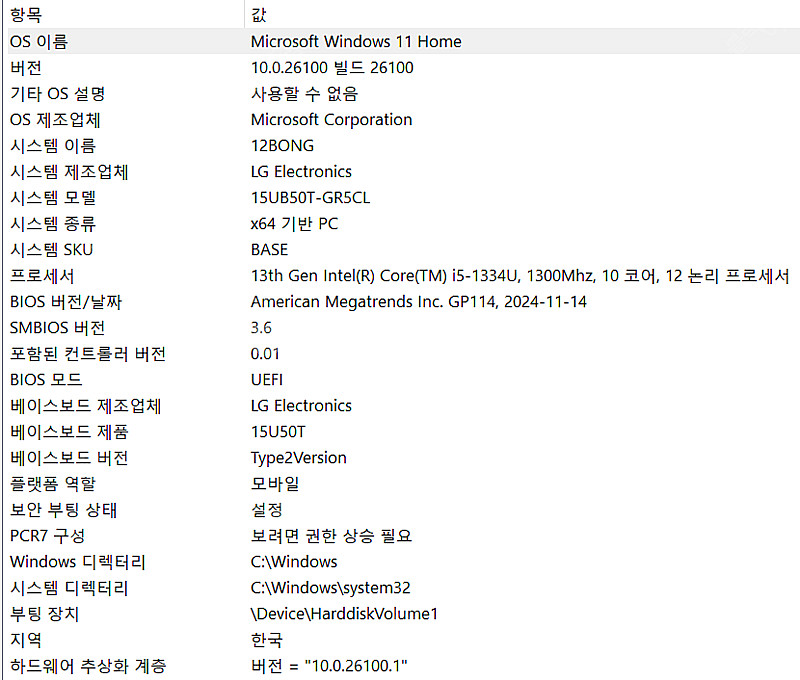
Task: Select value C:\Windows\system32
Action: click(x=331, y=588)
